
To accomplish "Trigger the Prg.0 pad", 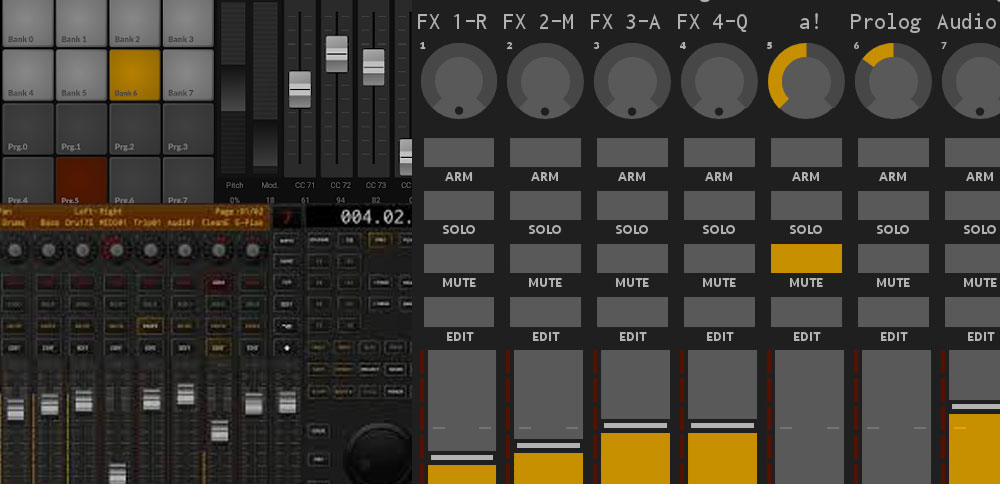I will [27, 129].
